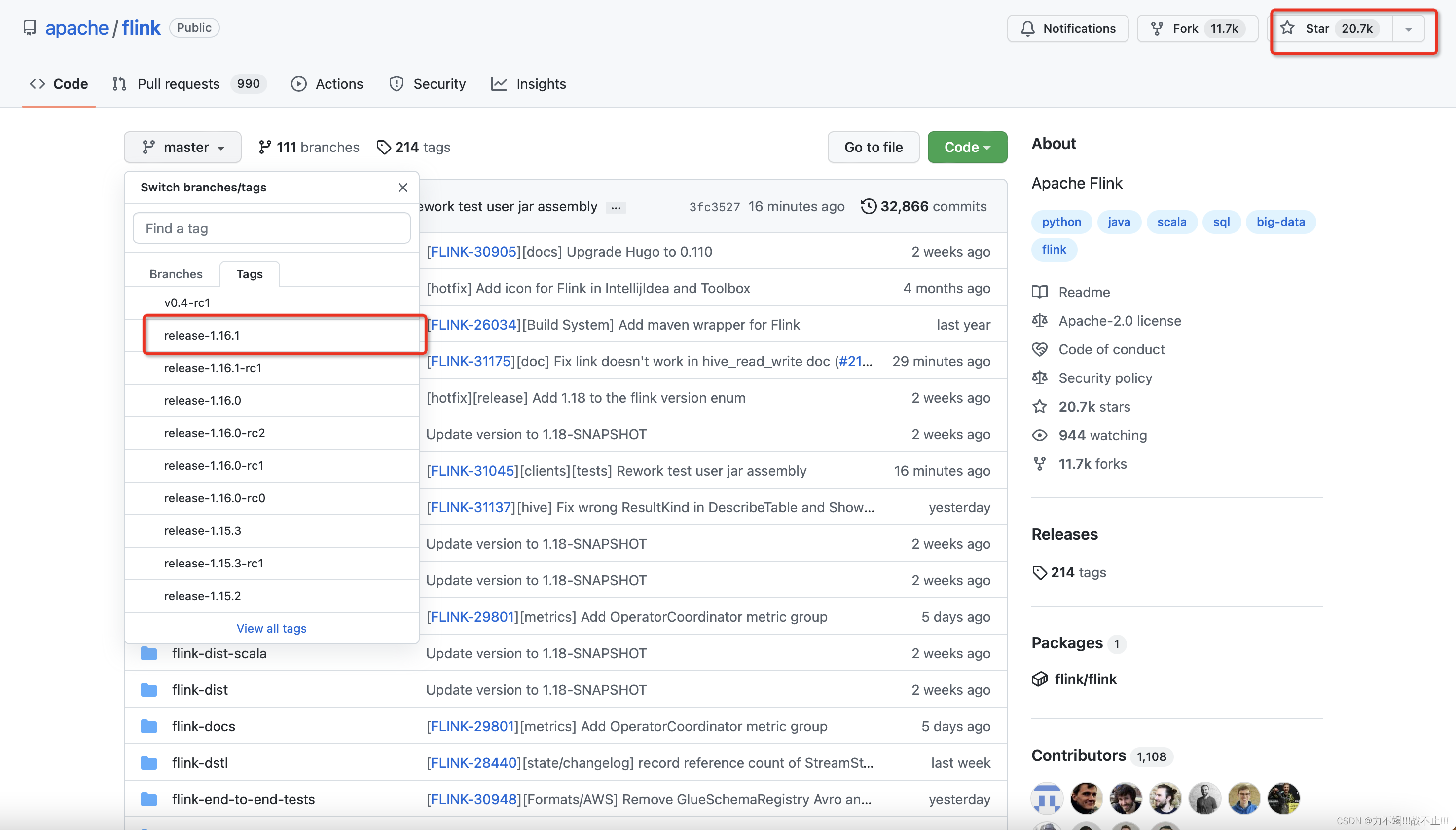
Task: Select the v0.4-rc1 tag
Action: (x=272, y=302)
